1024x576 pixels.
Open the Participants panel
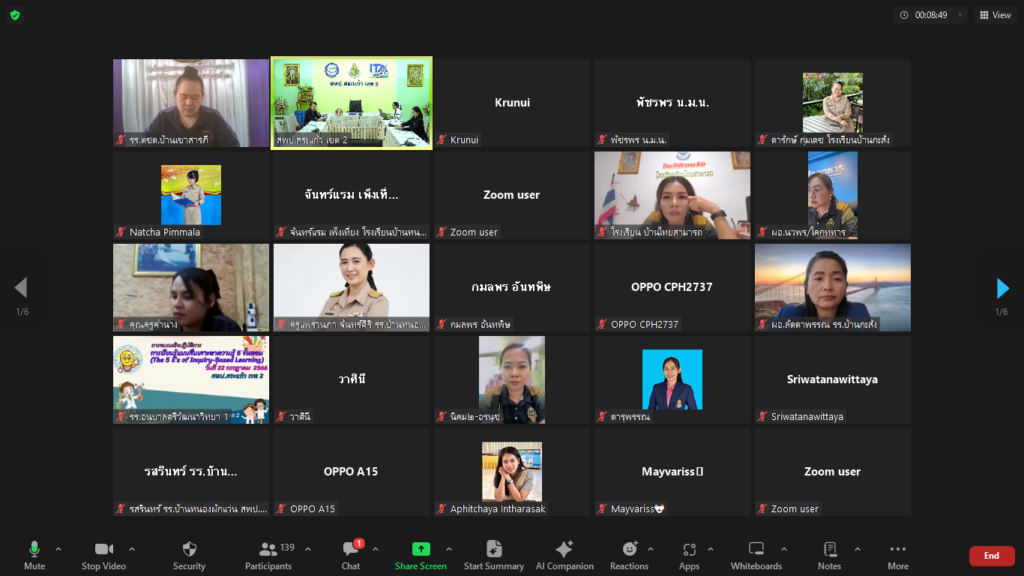(267, 554)
